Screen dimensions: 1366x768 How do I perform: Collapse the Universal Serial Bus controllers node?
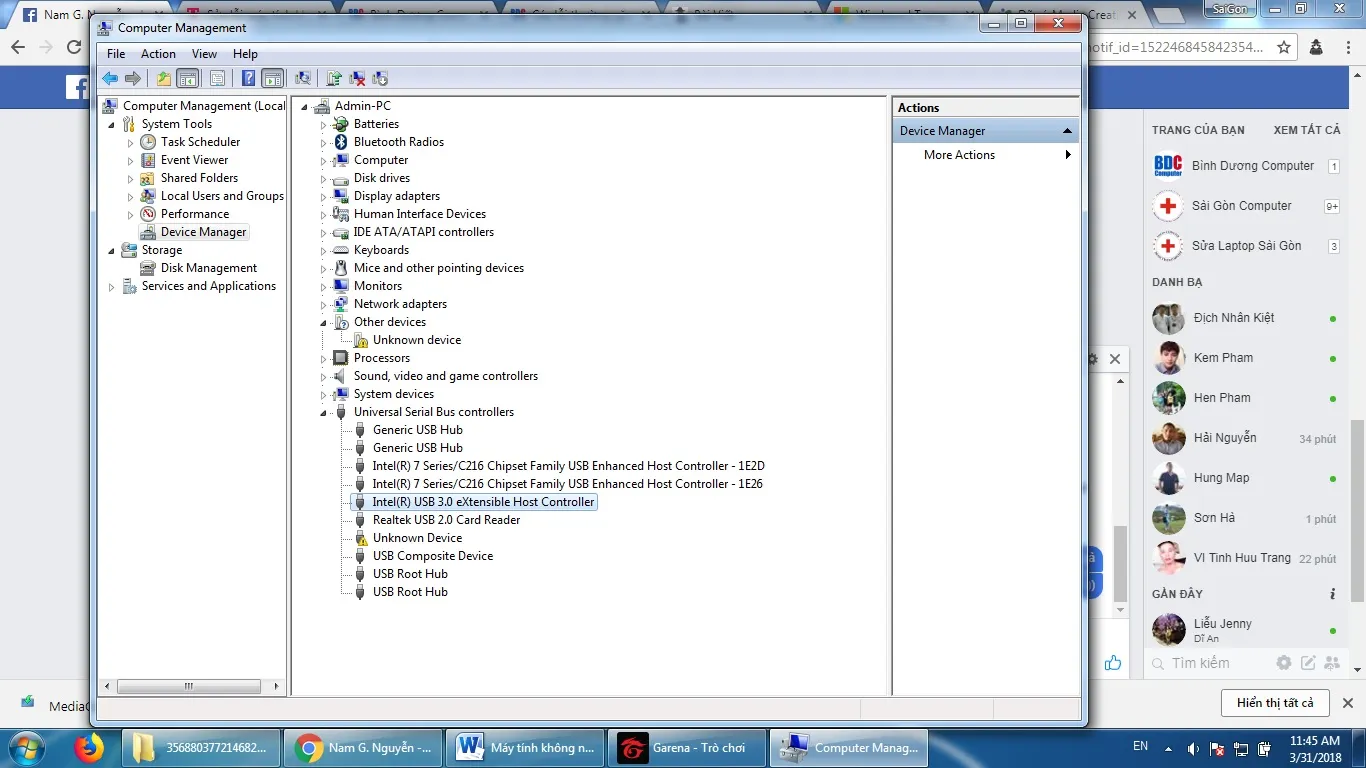click(x=324, y=412)
